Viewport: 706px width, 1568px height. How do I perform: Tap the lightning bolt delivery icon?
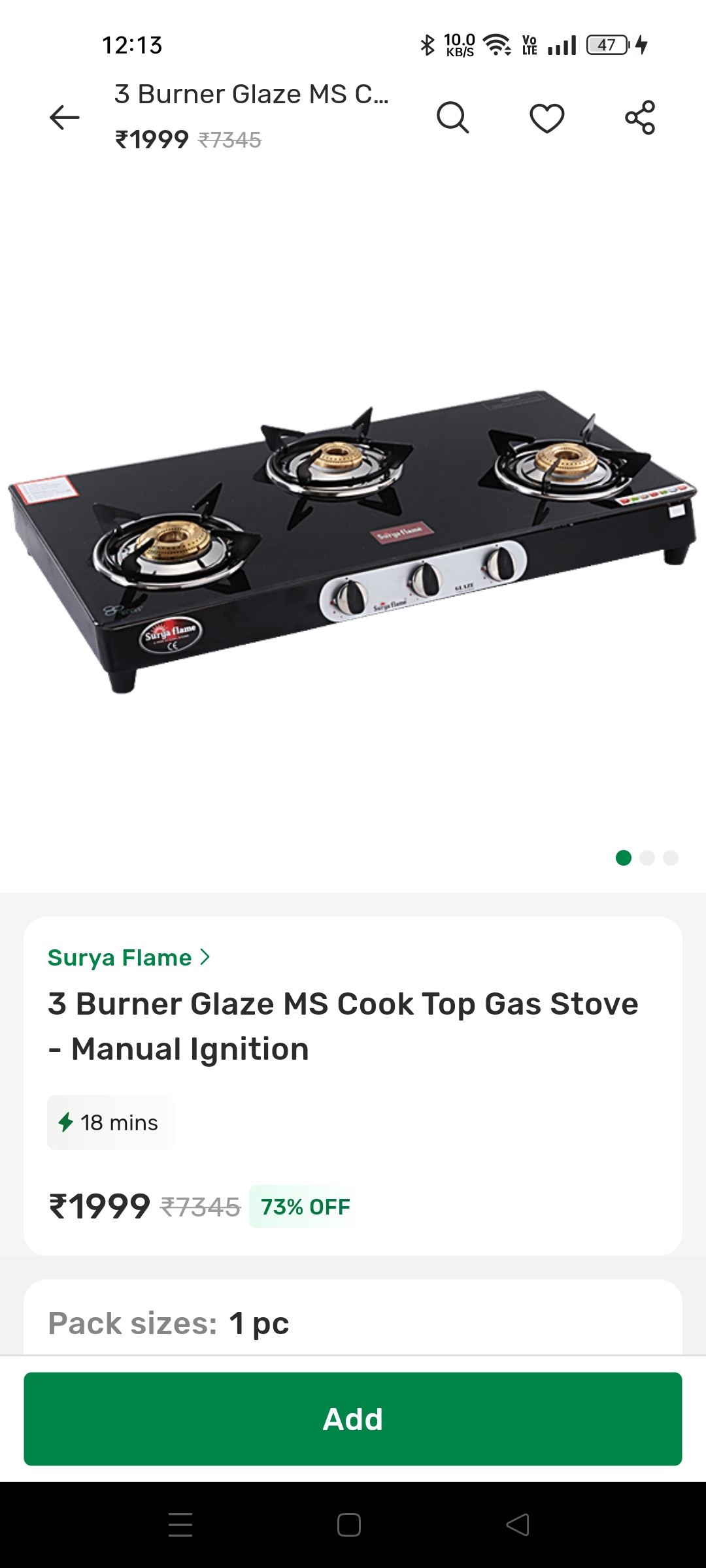coord(65,1122)
